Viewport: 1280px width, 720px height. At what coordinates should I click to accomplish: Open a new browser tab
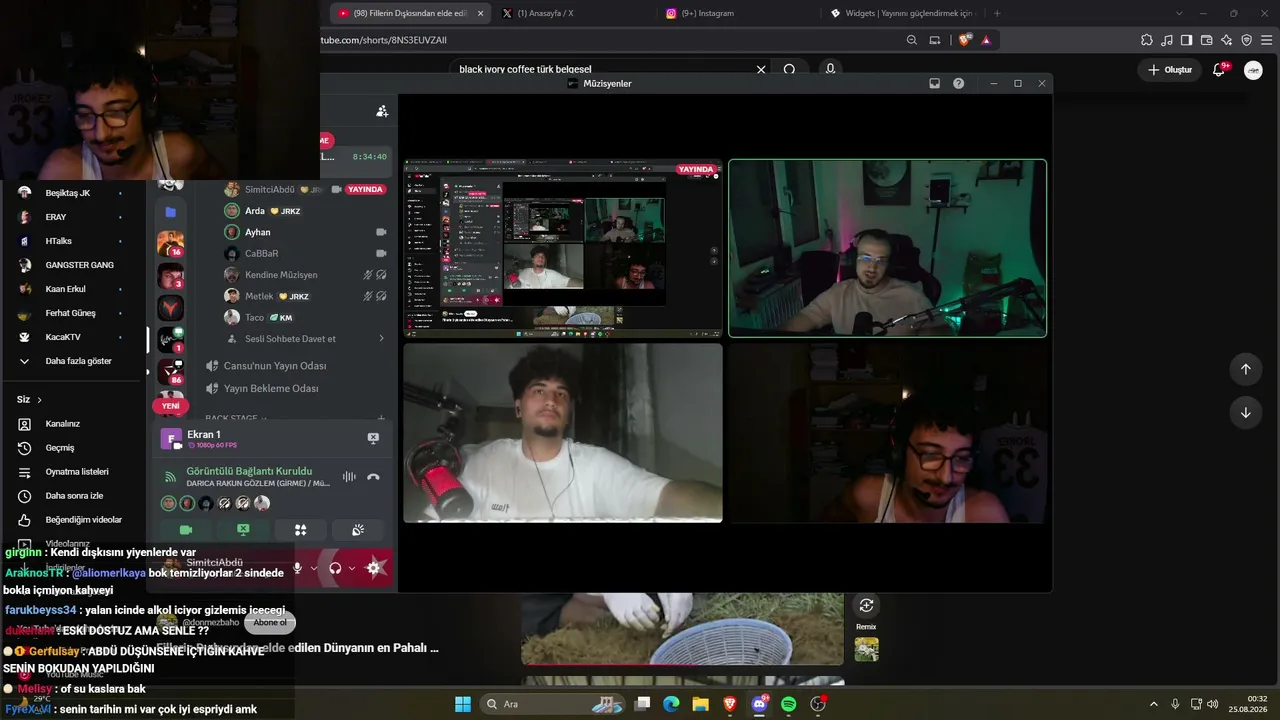point(997,13)
